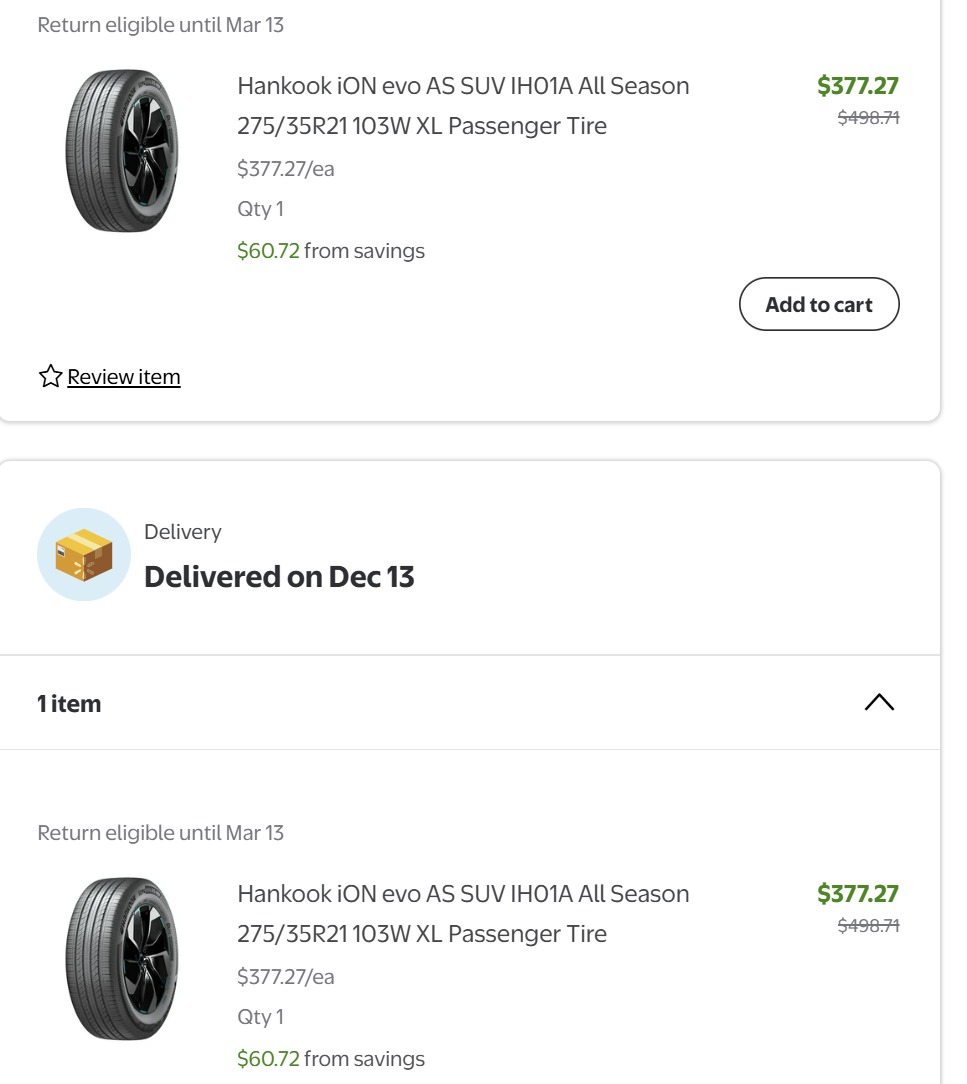Click strikethrough $498.71 above Add to cart
The image size is (967, 1084).
coord(868,118)
